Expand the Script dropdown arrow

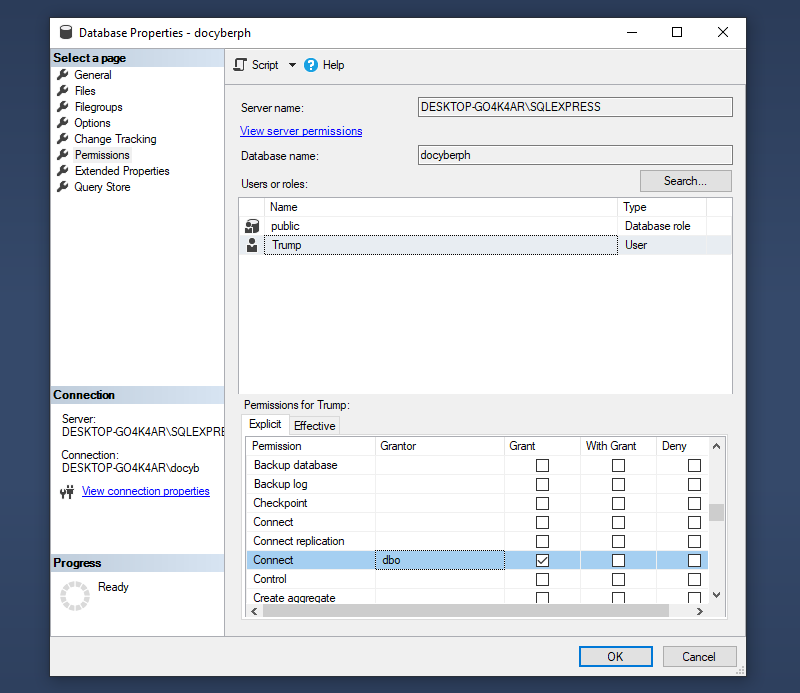[292, 65]
